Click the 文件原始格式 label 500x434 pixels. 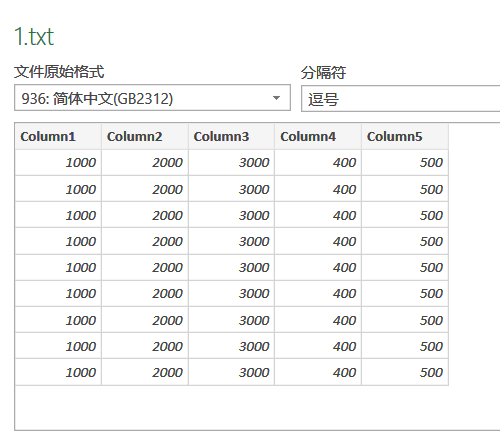[59, 71]
